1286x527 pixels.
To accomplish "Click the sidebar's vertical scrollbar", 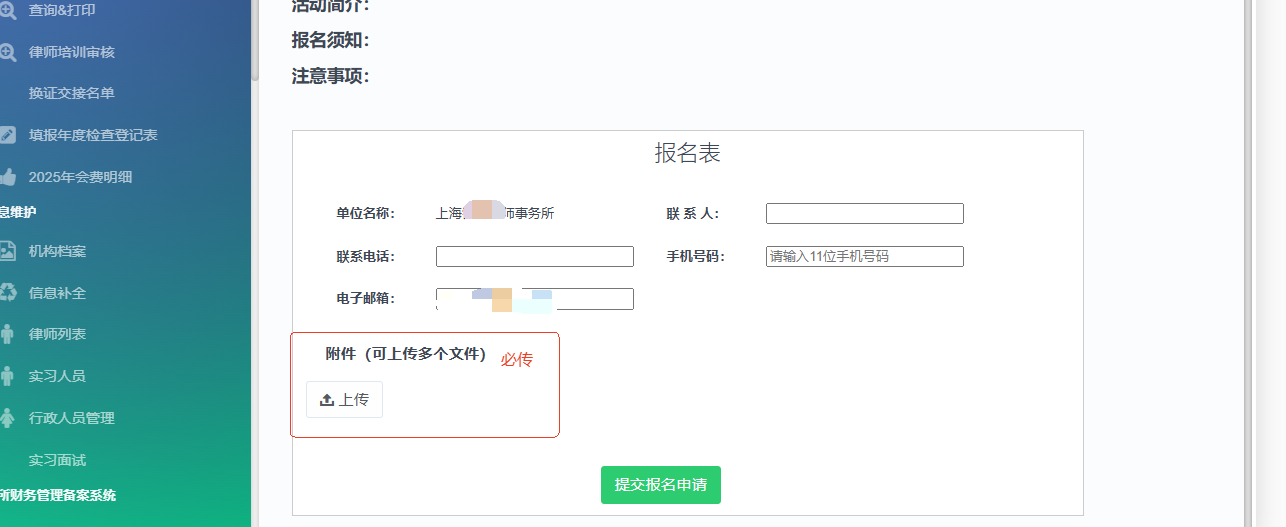I will tap(255, 40).
